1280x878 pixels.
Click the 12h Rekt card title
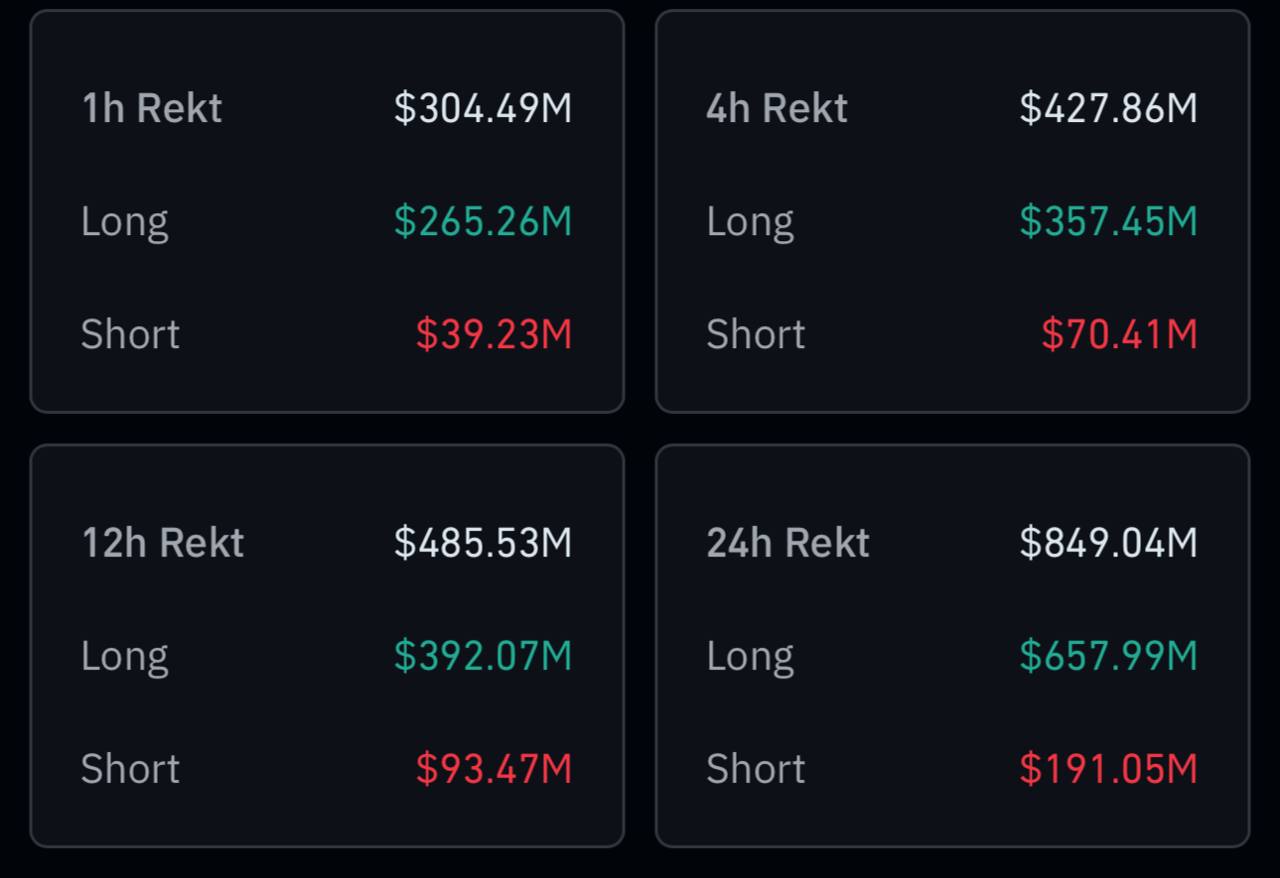point(163,543)
